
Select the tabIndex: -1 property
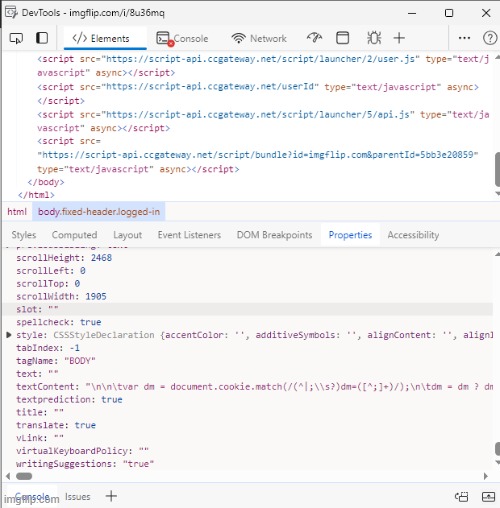tap(48, 348)
